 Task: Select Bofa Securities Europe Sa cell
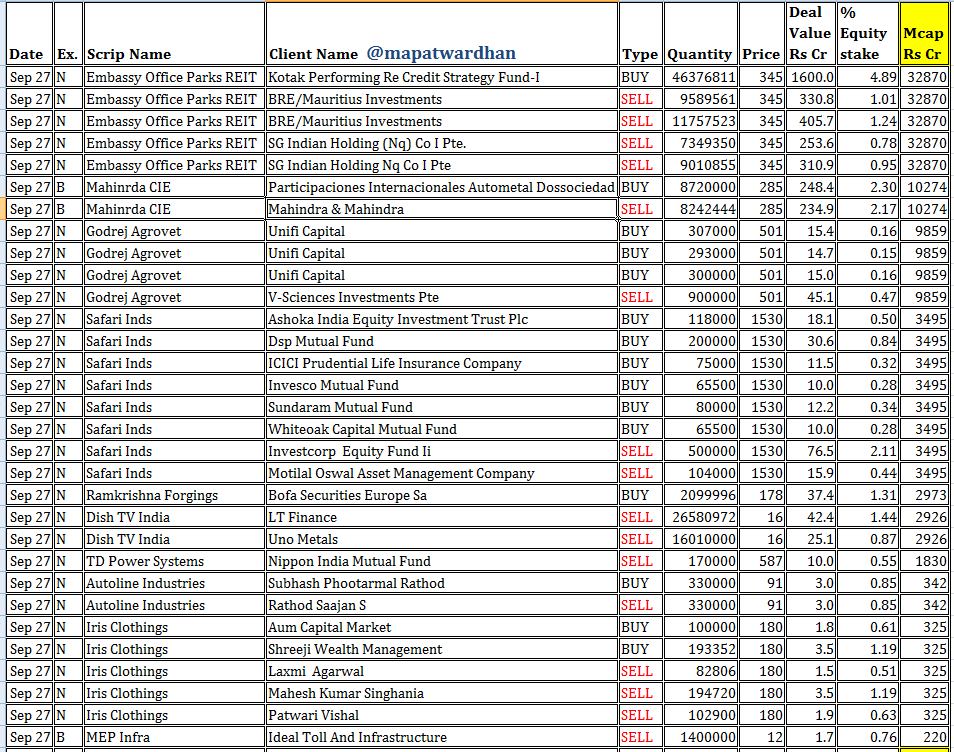pos(442,495)
